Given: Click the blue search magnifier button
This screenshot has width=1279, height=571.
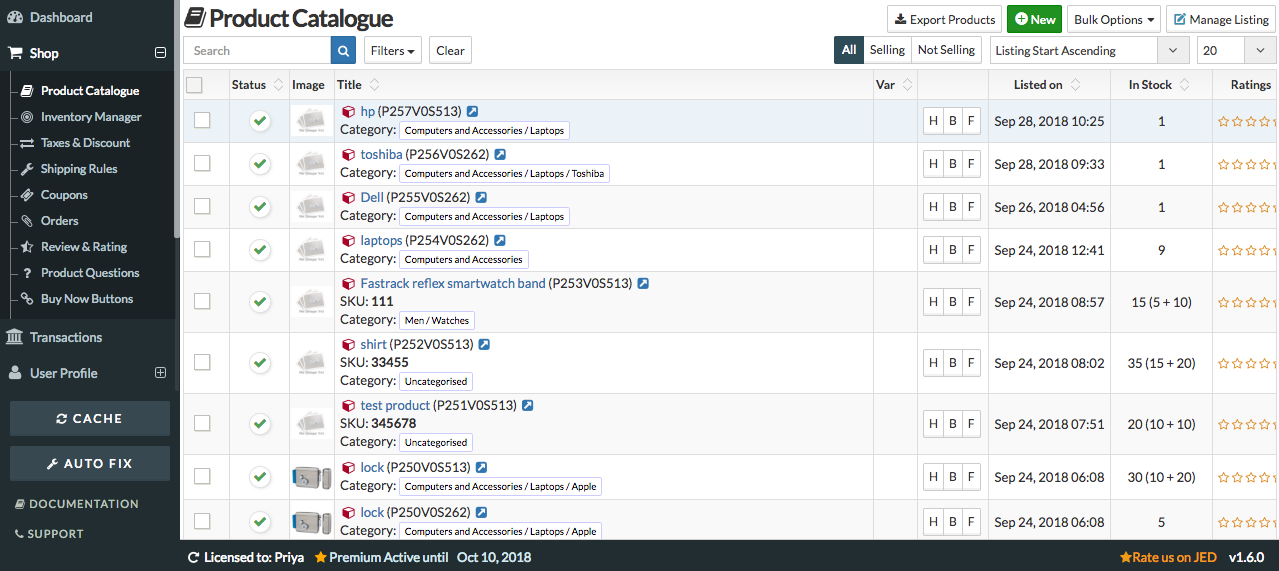Looking at the screenshot, I should pyautogui.click(x=343, y=50).
